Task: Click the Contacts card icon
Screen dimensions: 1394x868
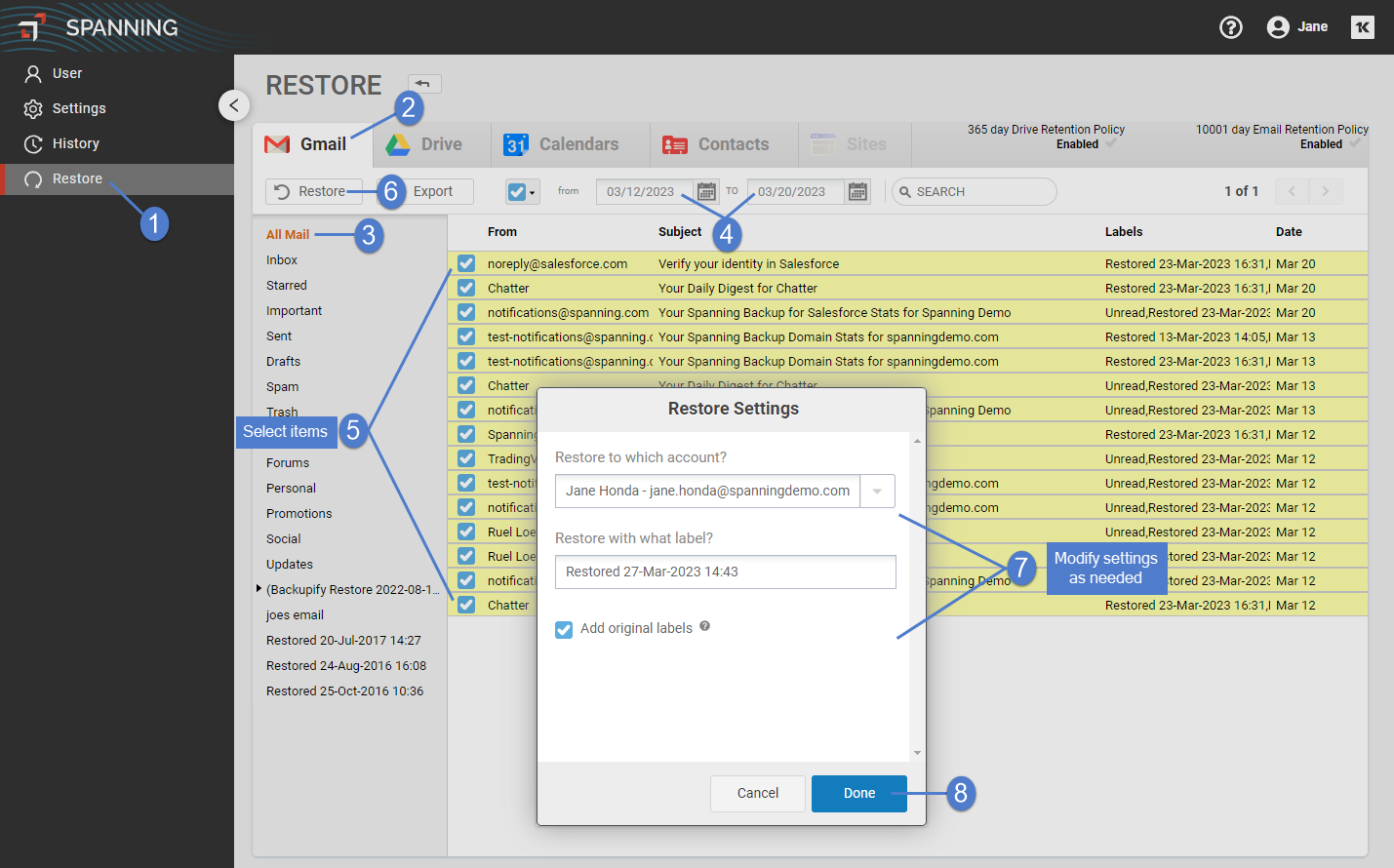Action: pos(675,144)
